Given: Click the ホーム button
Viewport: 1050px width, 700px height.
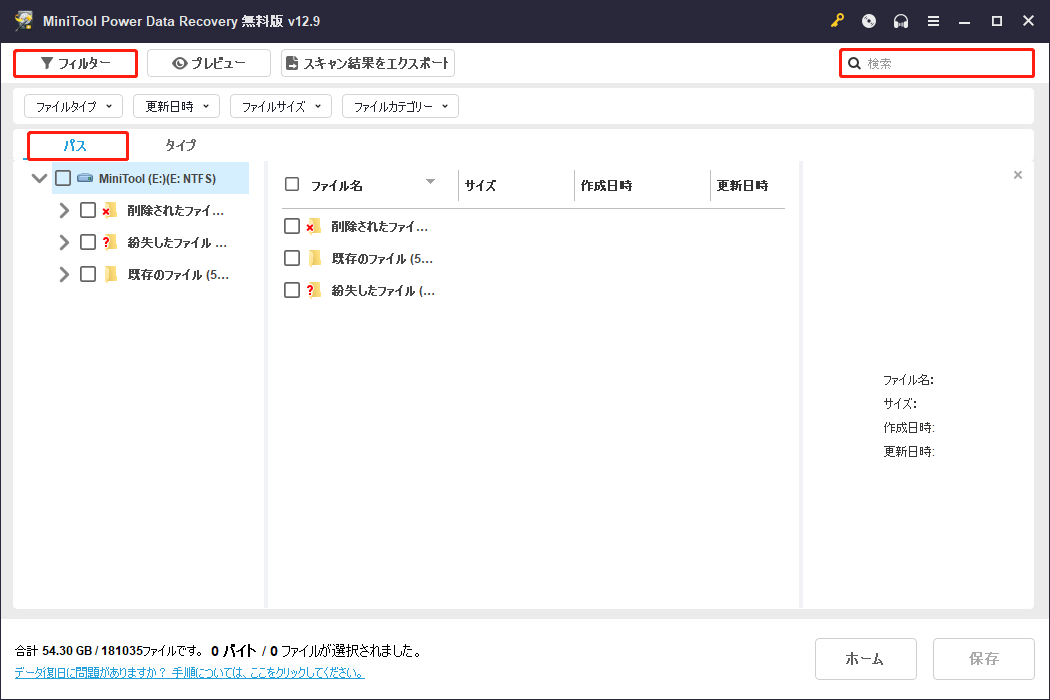Looking at the screenshot, I should 865,658.
